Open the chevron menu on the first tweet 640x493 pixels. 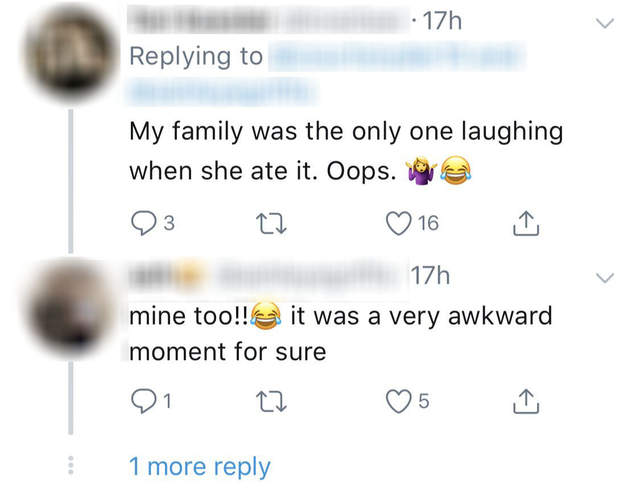tap(603, 22)
